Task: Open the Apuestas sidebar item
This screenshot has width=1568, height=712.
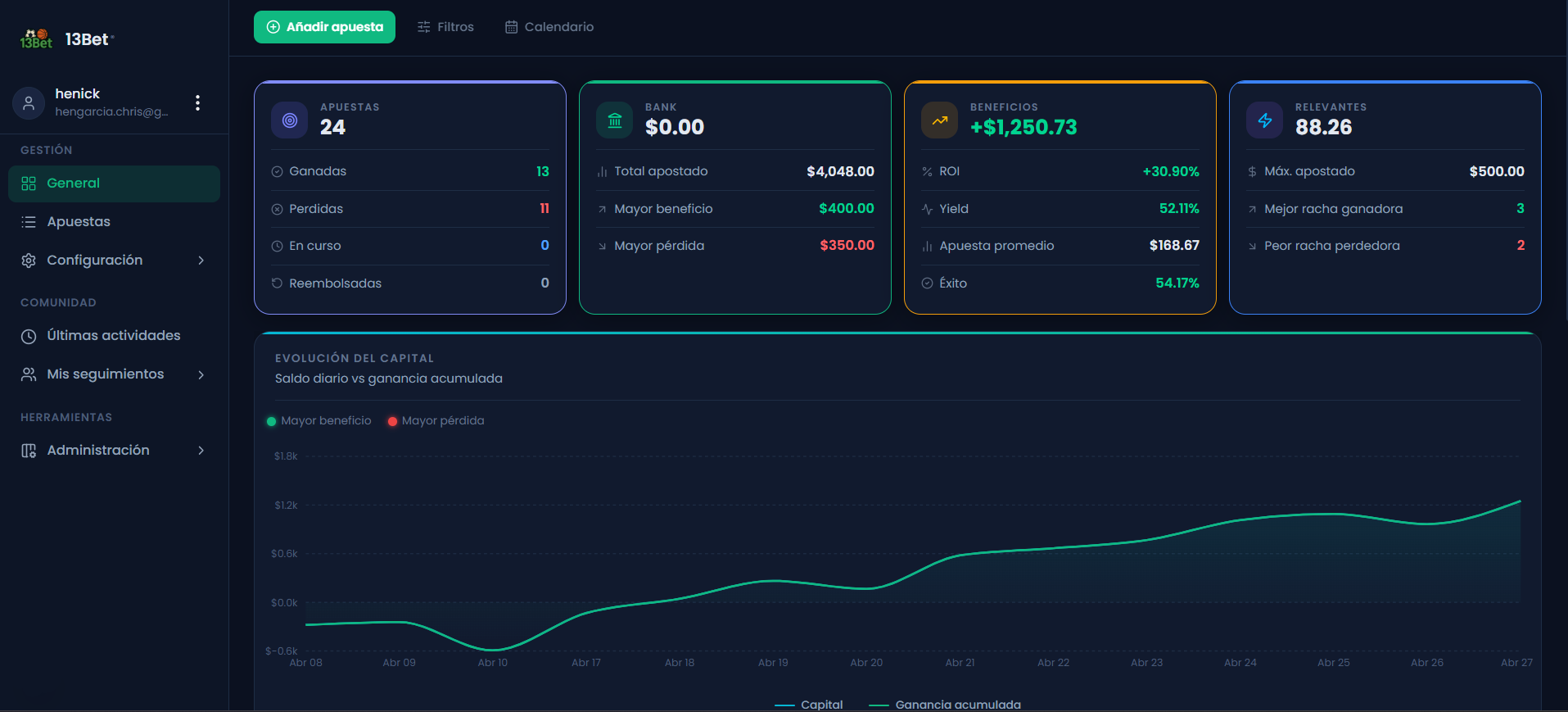Action: click(114, 222)
